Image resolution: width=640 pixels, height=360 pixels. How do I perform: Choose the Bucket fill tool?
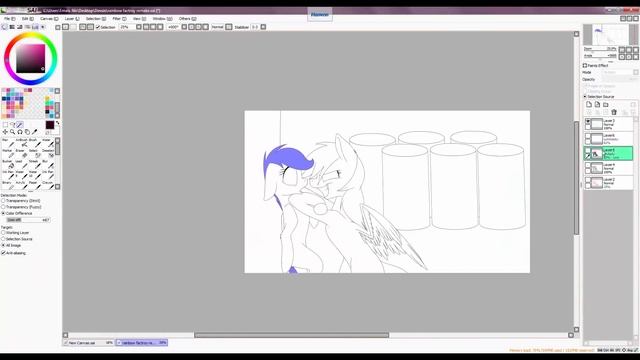pyautogui.click(x=8, y=164)
